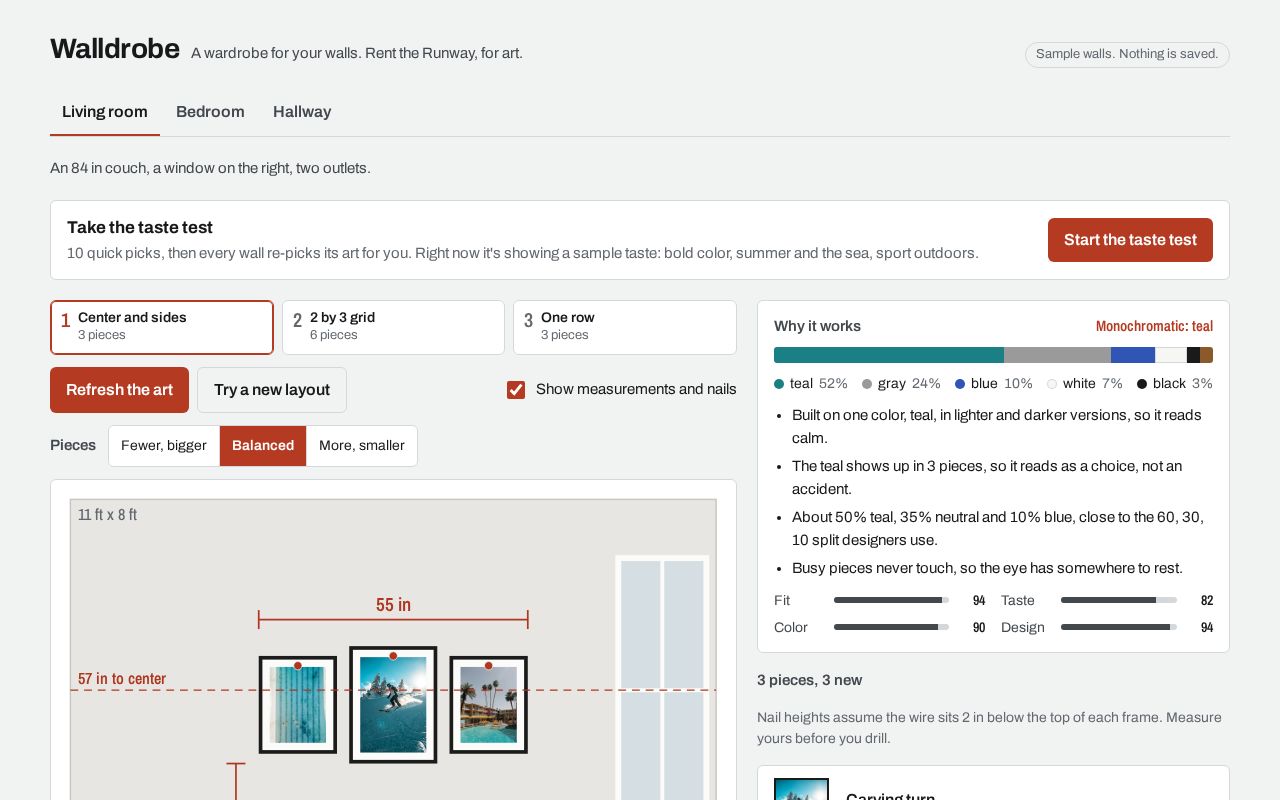Choose More, smaller pieces option
The image size is (1280, 800).
coord(362,446)
